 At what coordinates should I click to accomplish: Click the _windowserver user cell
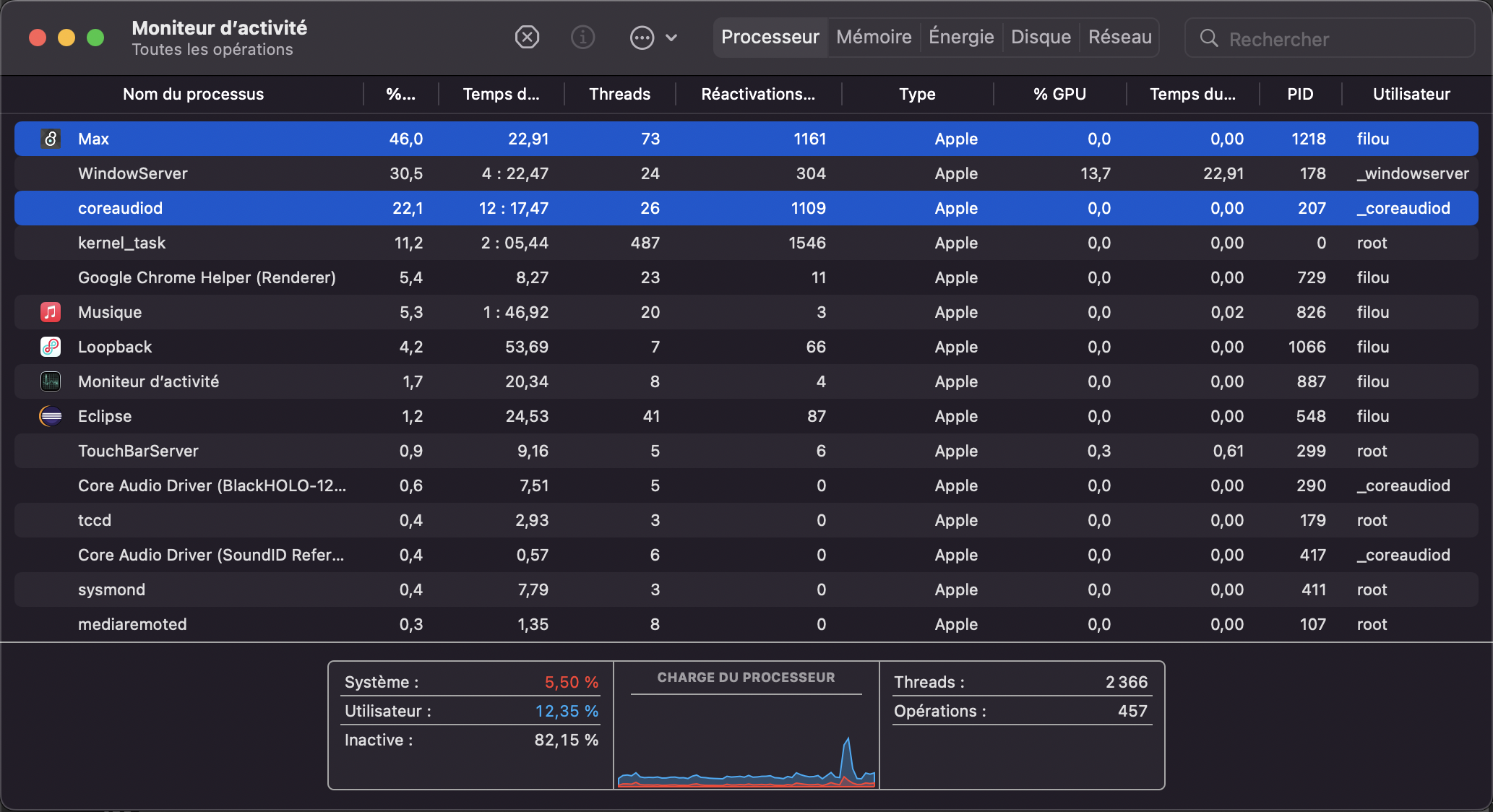pyautogui.click(x=1413, y=173)
